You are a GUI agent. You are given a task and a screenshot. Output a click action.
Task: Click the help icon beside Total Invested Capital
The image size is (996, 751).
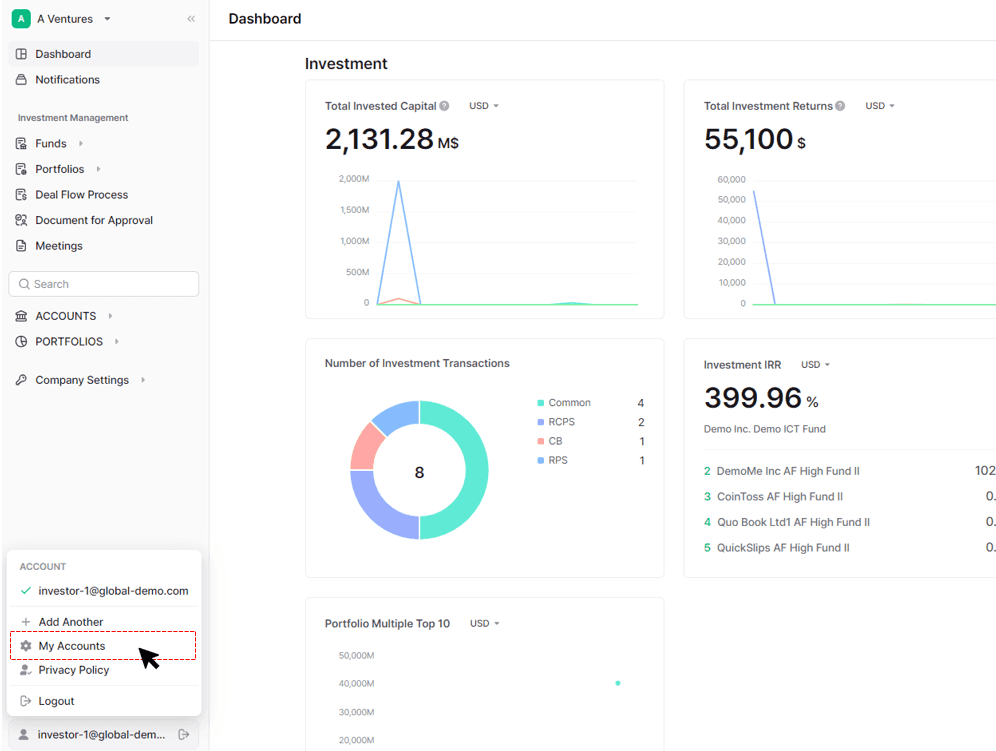[444, 106]
